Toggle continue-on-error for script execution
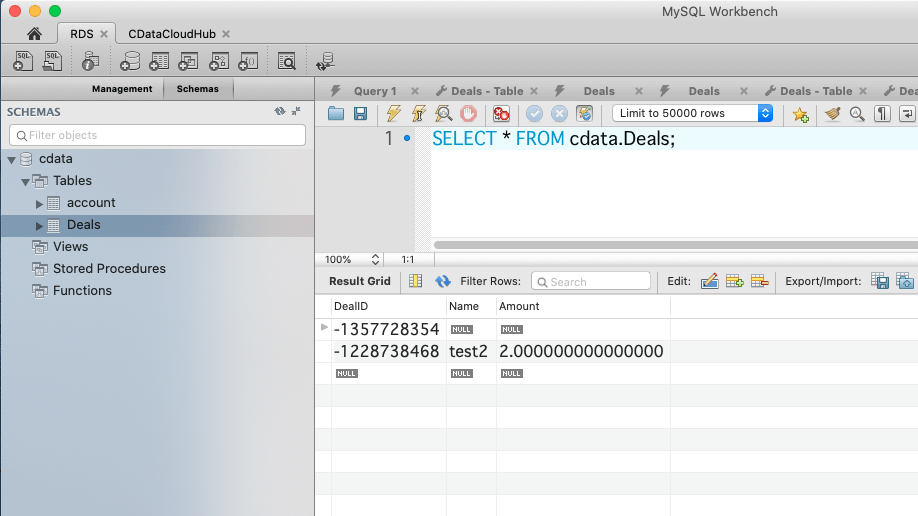 click(501, 113)
